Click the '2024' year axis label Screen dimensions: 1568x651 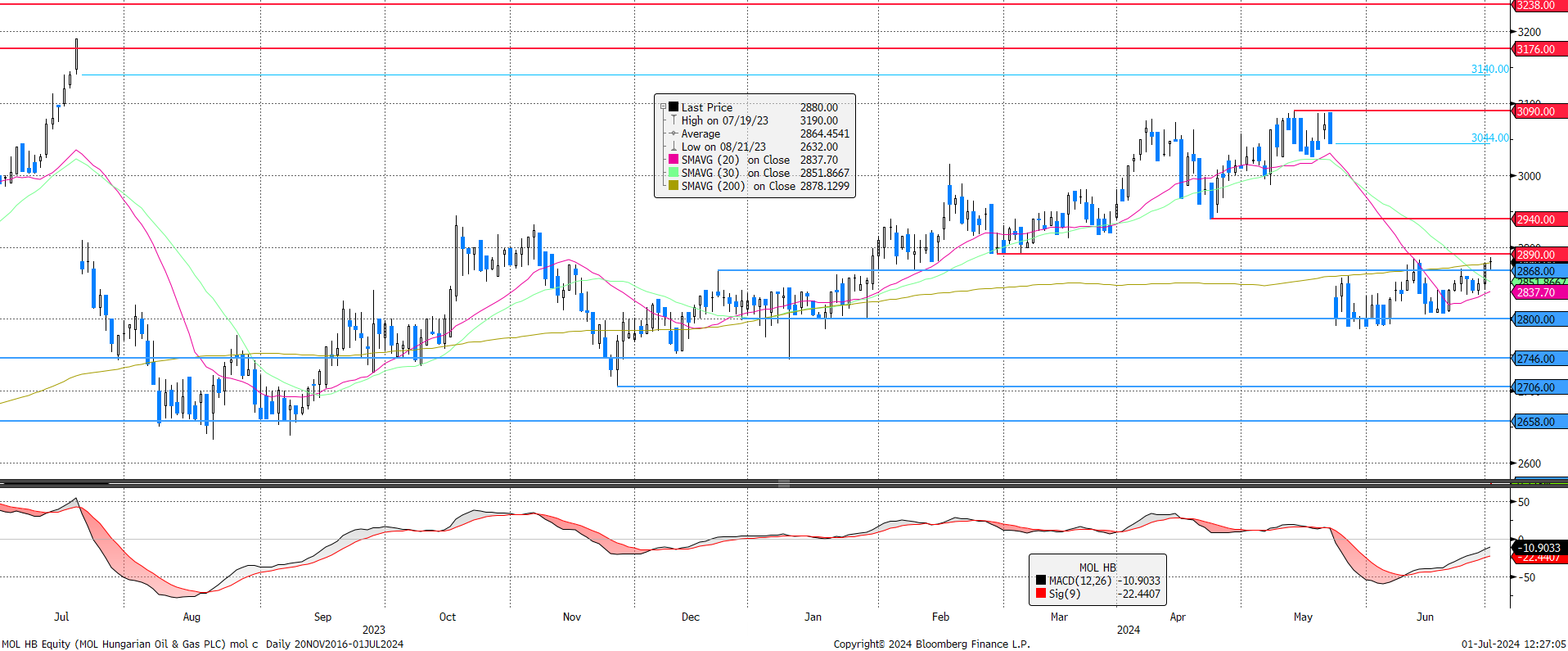(x=1129, y=630)
